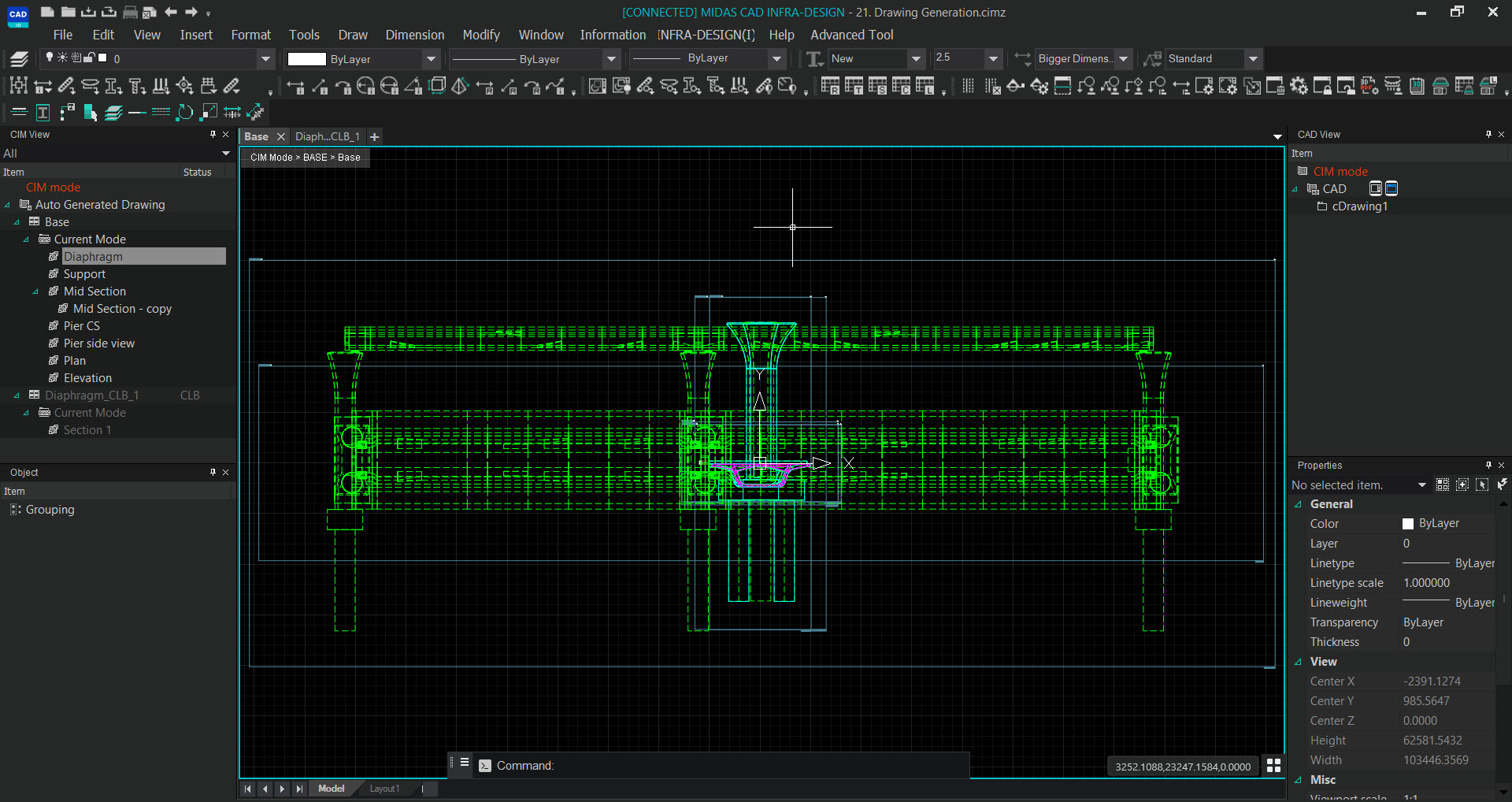
Task: Open the Print tool on the top toolbar
Action: click(x=130, y=12)
